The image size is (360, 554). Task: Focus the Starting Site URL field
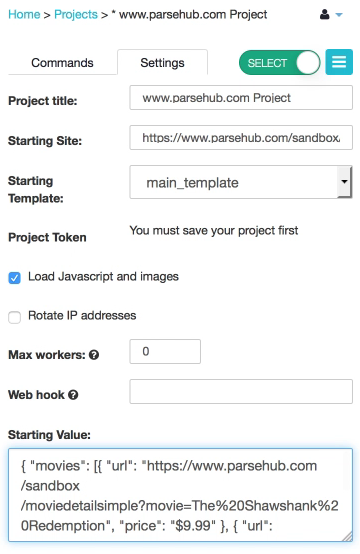[241, 137]
